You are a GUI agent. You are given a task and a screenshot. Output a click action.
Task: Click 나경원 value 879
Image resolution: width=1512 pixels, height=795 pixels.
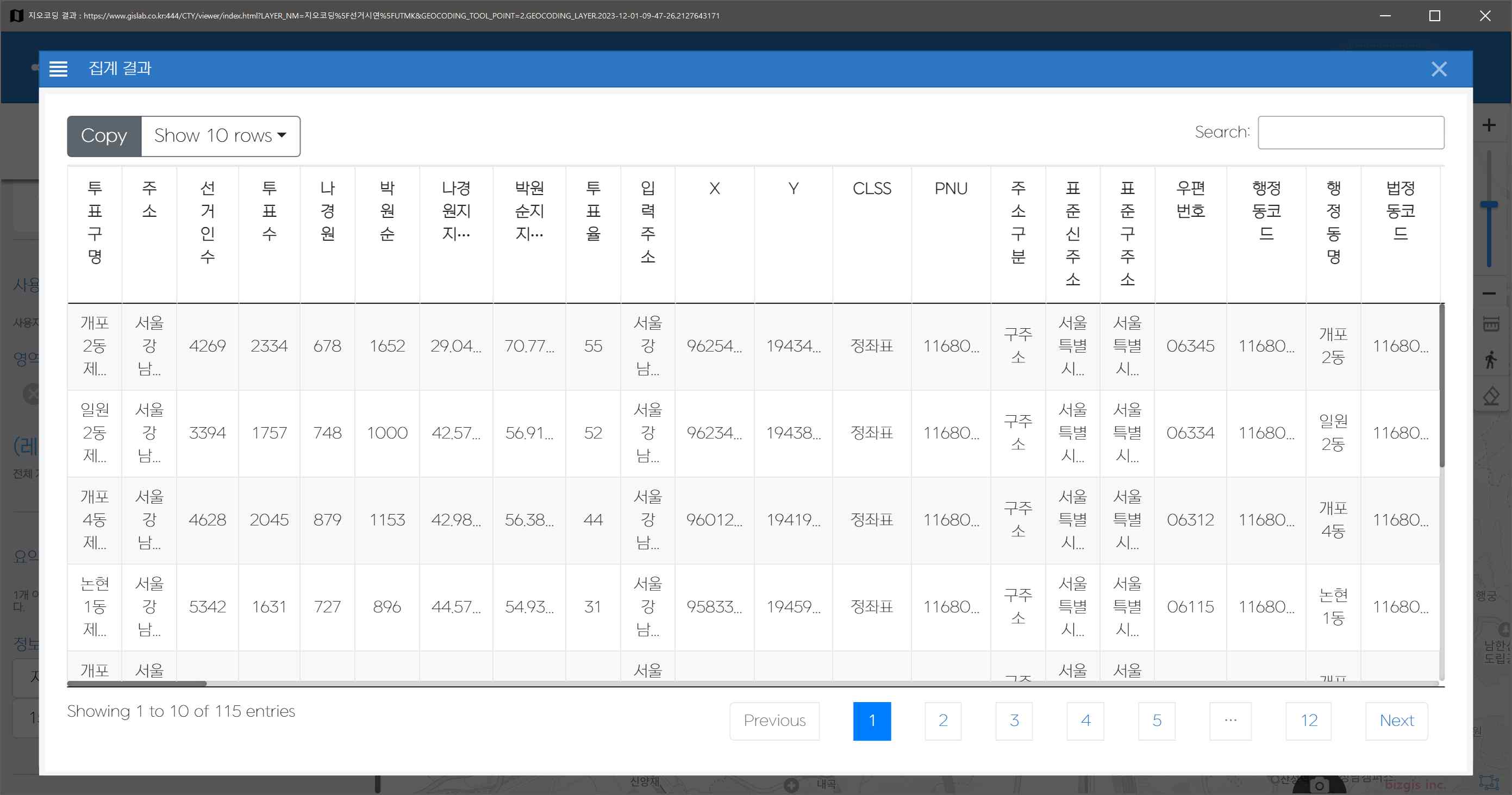tap(327, 520)
